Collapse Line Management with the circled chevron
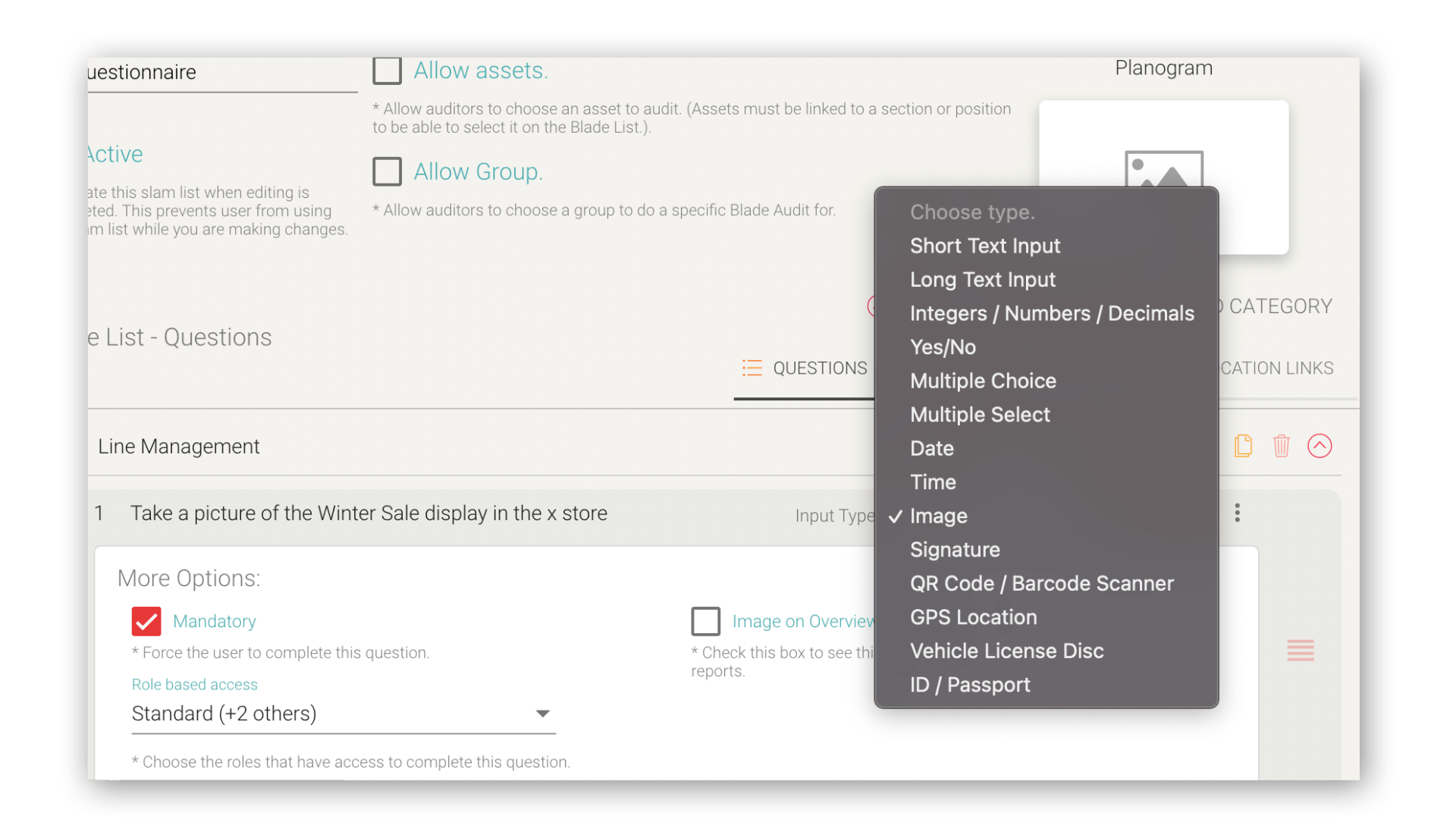The width and height of the screenshot is (1456, 819). tap(1319, 446)
